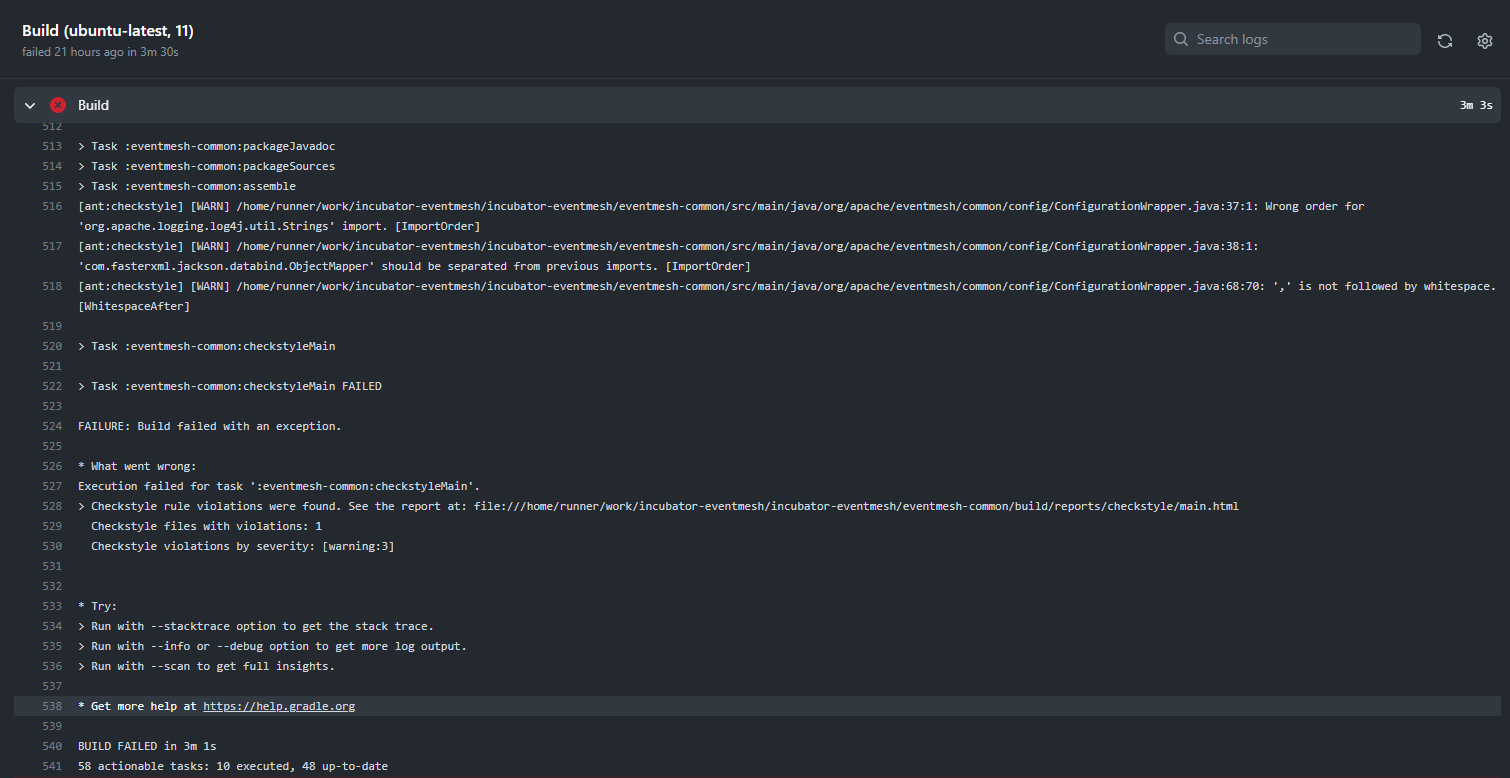
Task: Click 'Build (ubuntu-latest, 11)' title
Action: [108, 31]
